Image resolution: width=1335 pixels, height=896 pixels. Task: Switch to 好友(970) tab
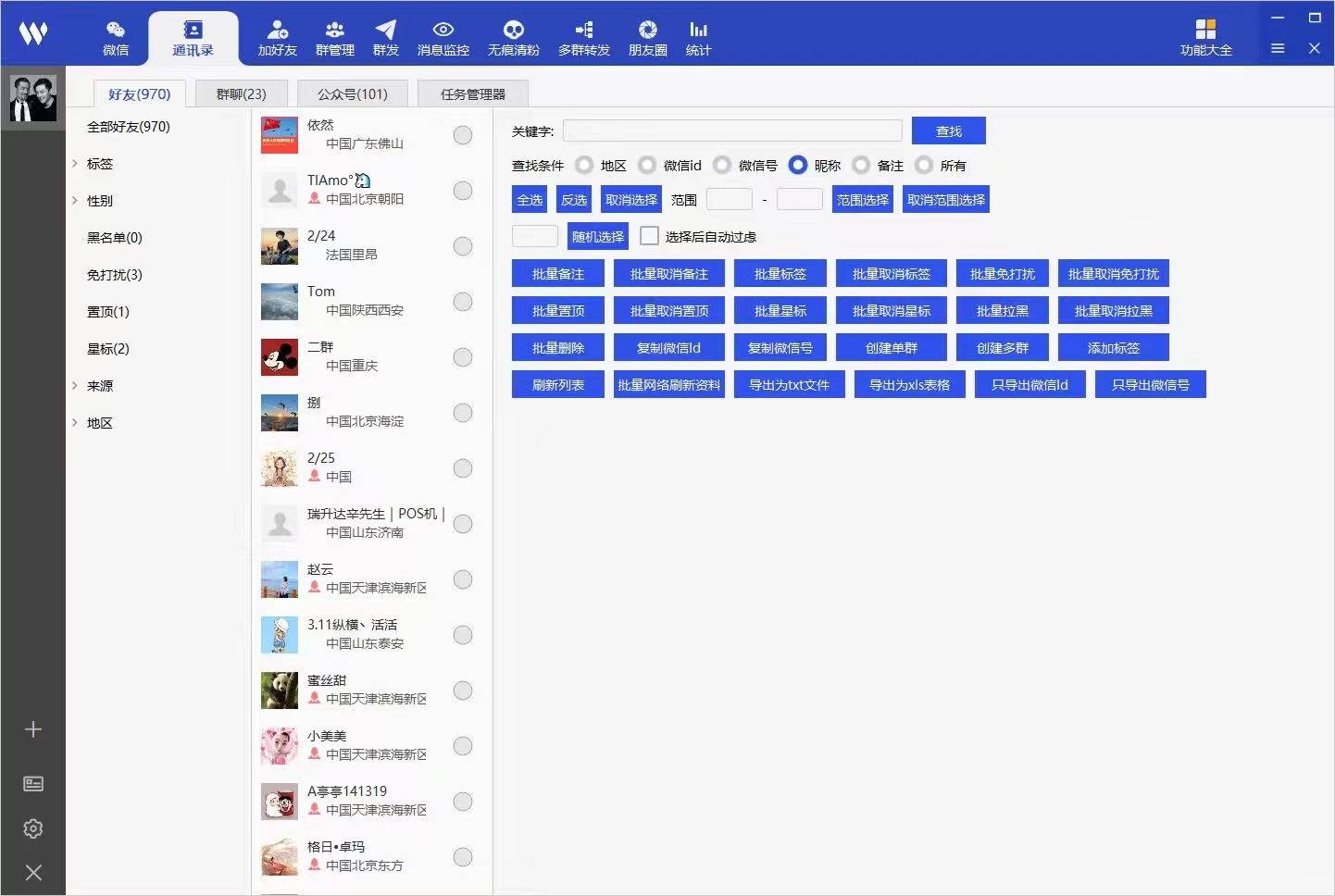click(x=140, y=93)
